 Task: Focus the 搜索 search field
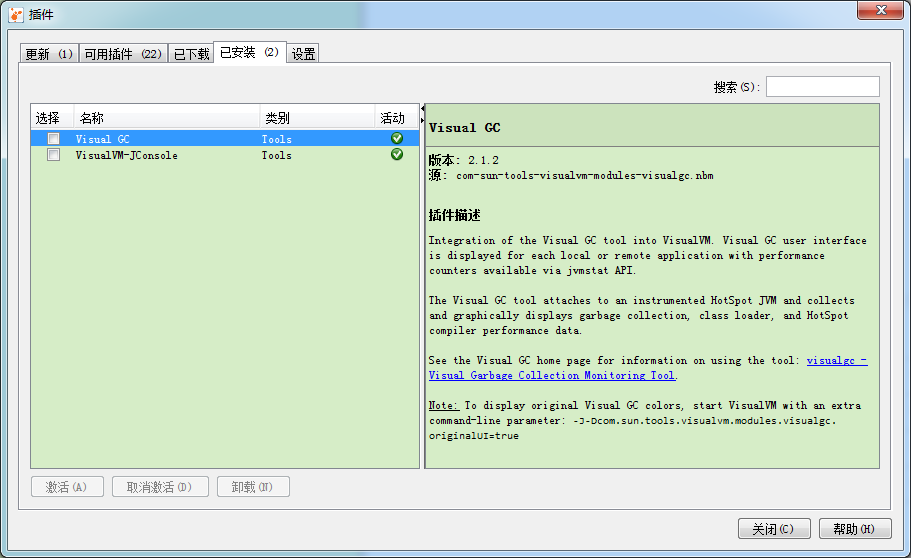pyautogui.click(x=822, y=87)
